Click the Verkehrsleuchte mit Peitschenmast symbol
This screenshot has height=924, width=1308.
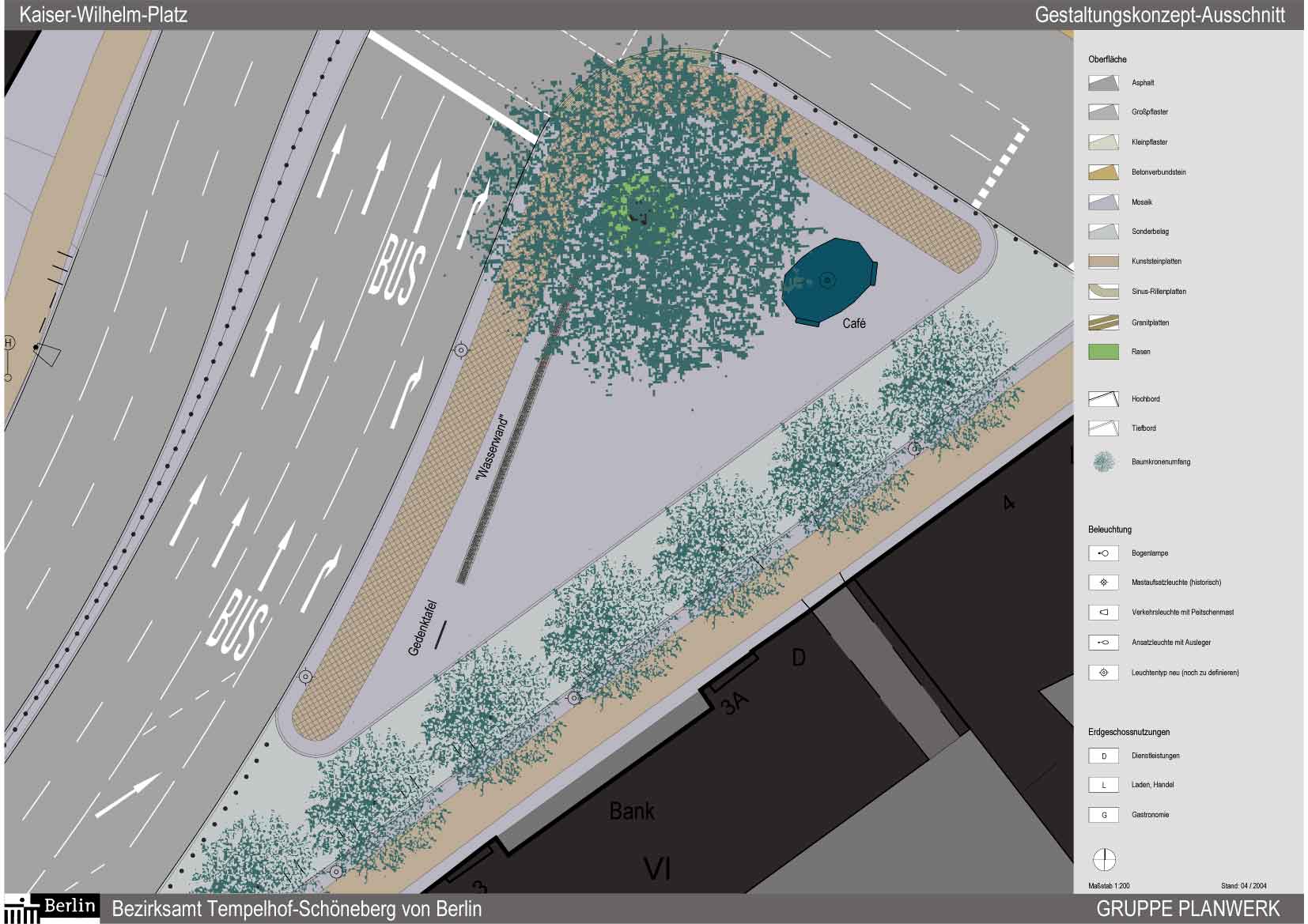(1103, 613)
